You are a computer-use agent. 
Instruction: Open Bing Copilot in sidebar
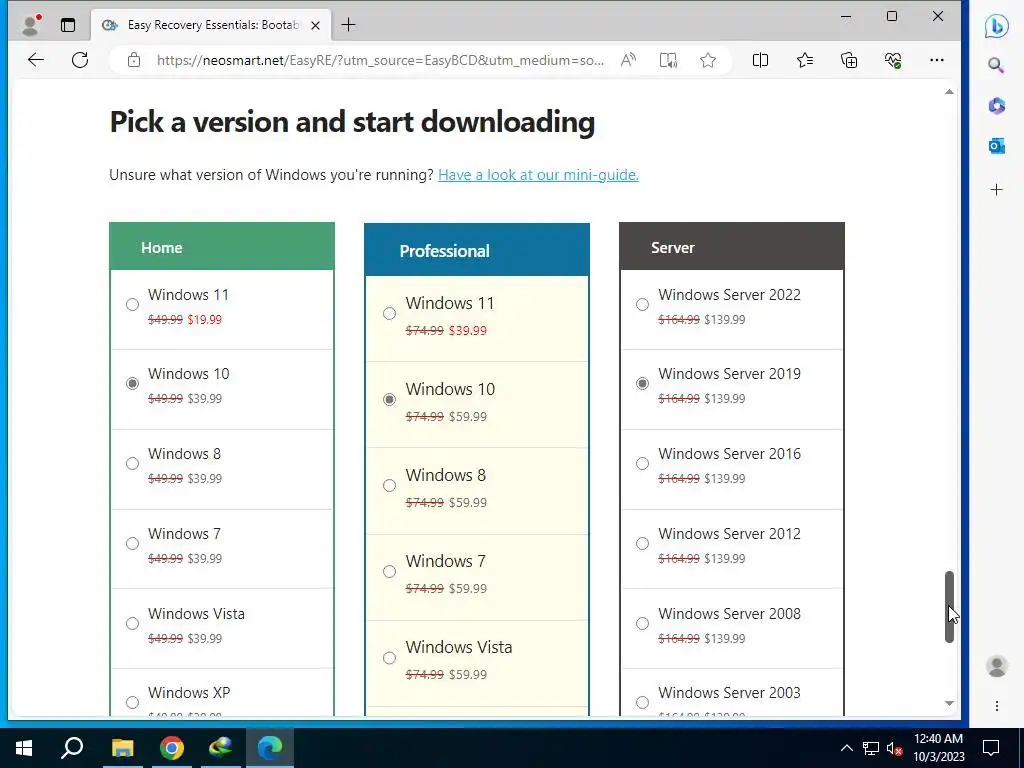(x=997, y=26)
